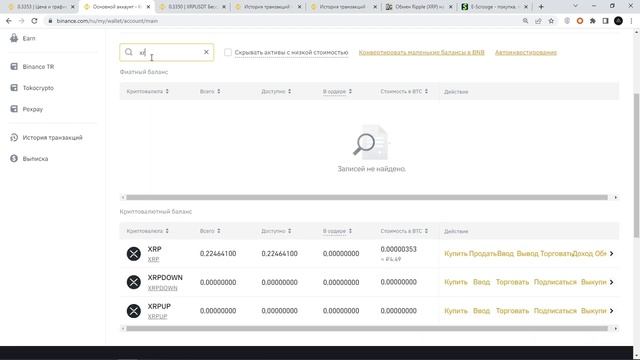Switch to the XRPUSDT browser tab
This screenshot has height=360, width=640.
click(192, 7)
